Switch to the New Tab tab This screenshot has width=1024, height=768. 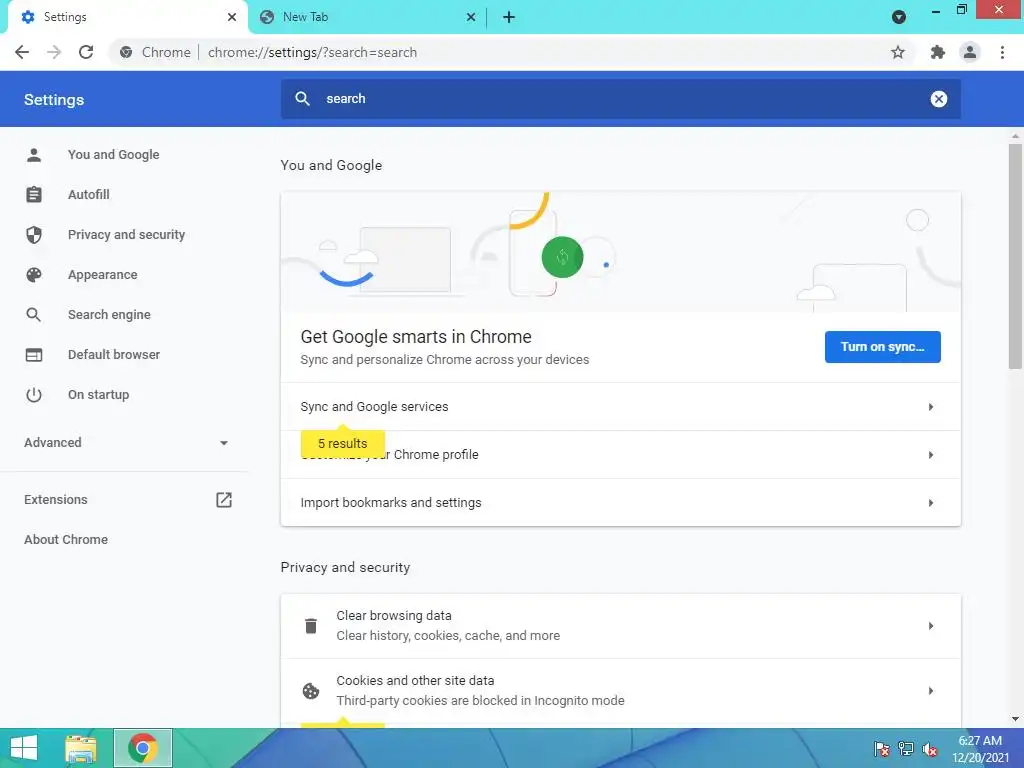click(x=368, y=17)
